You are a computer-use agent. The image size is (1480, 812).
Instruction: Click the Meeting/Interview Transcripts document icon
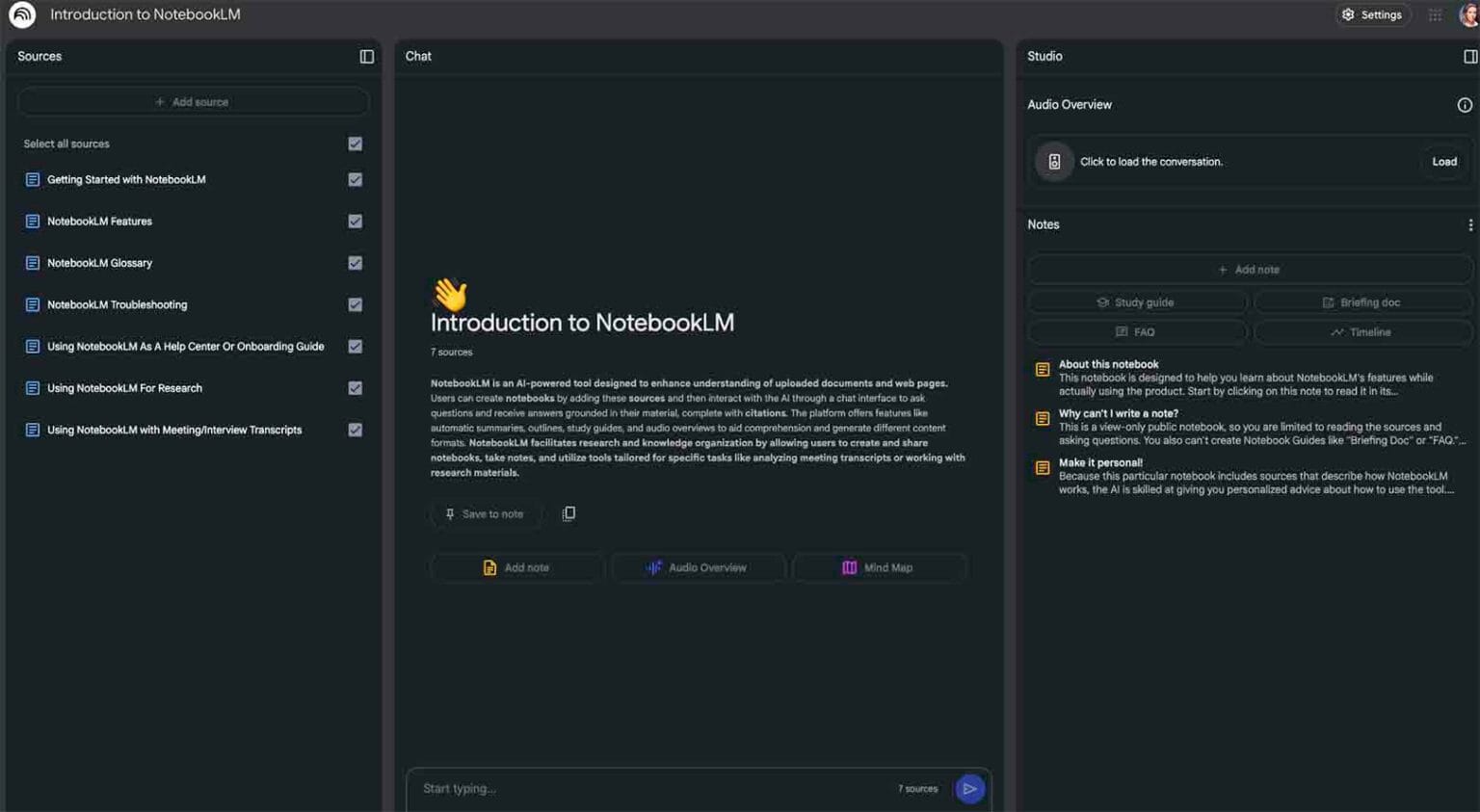point(33,430)
